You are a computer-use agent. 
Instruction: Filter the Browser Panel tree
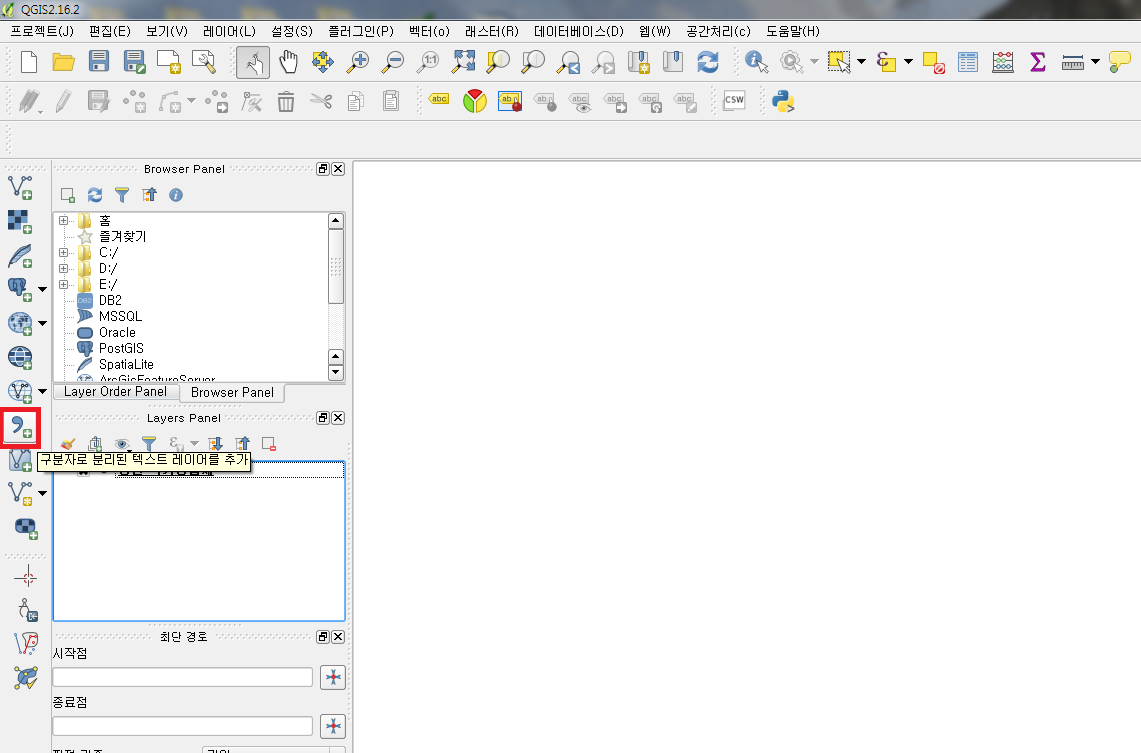122,195
